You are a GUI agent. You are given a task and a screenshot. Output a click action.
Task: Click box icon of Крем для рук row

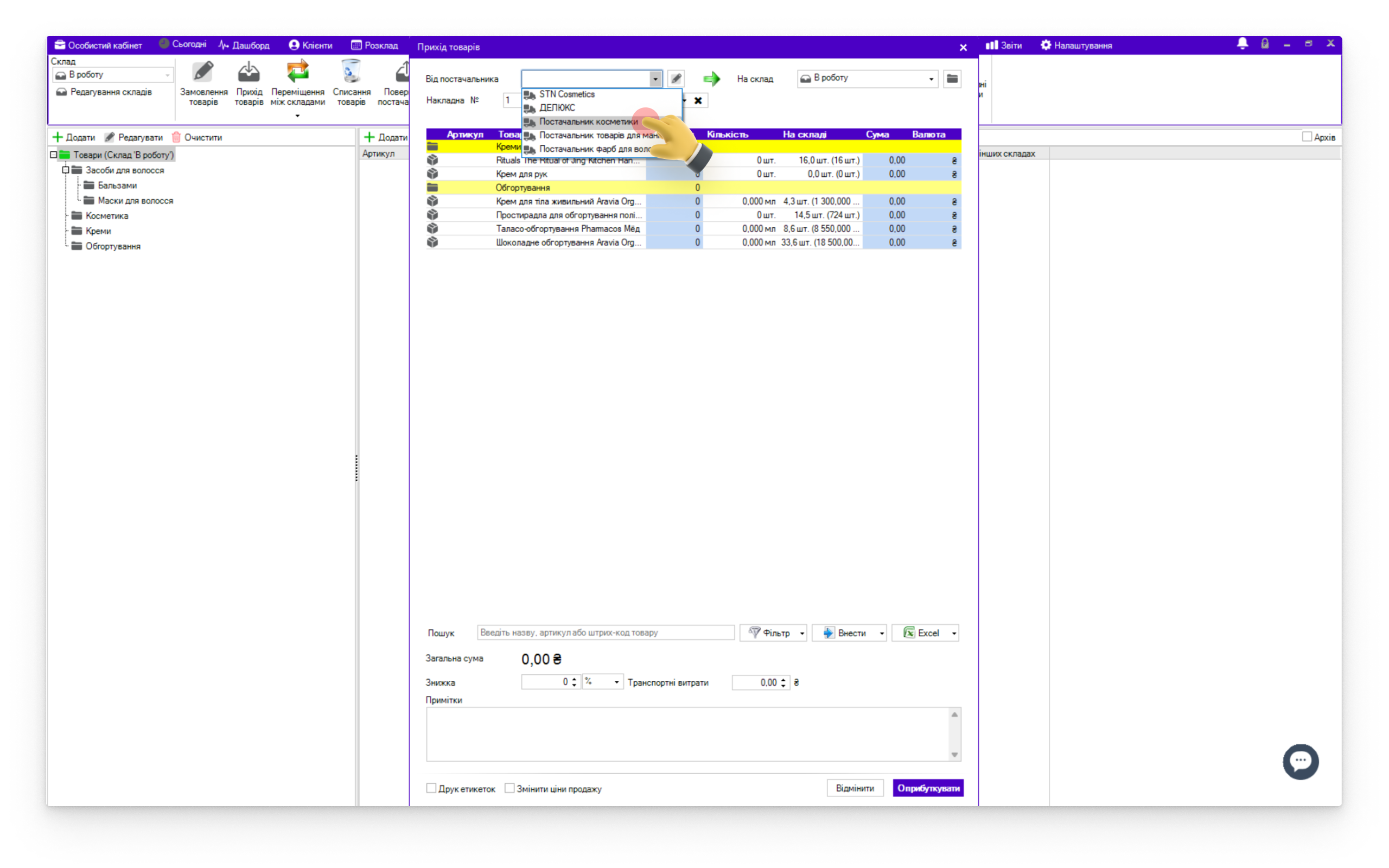pyautogui.click(x=432, y=174)
